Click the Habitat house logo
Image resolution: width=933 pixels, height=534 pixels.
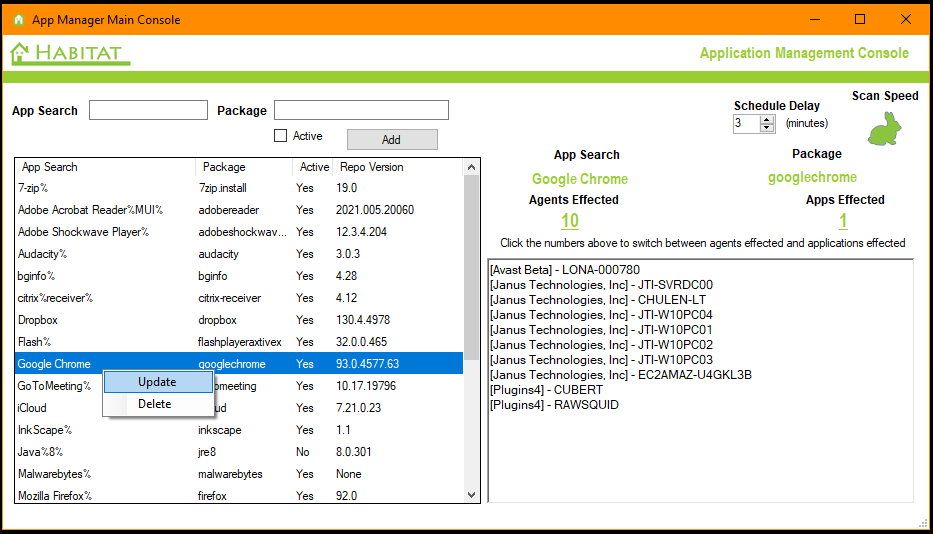point(70,54)
